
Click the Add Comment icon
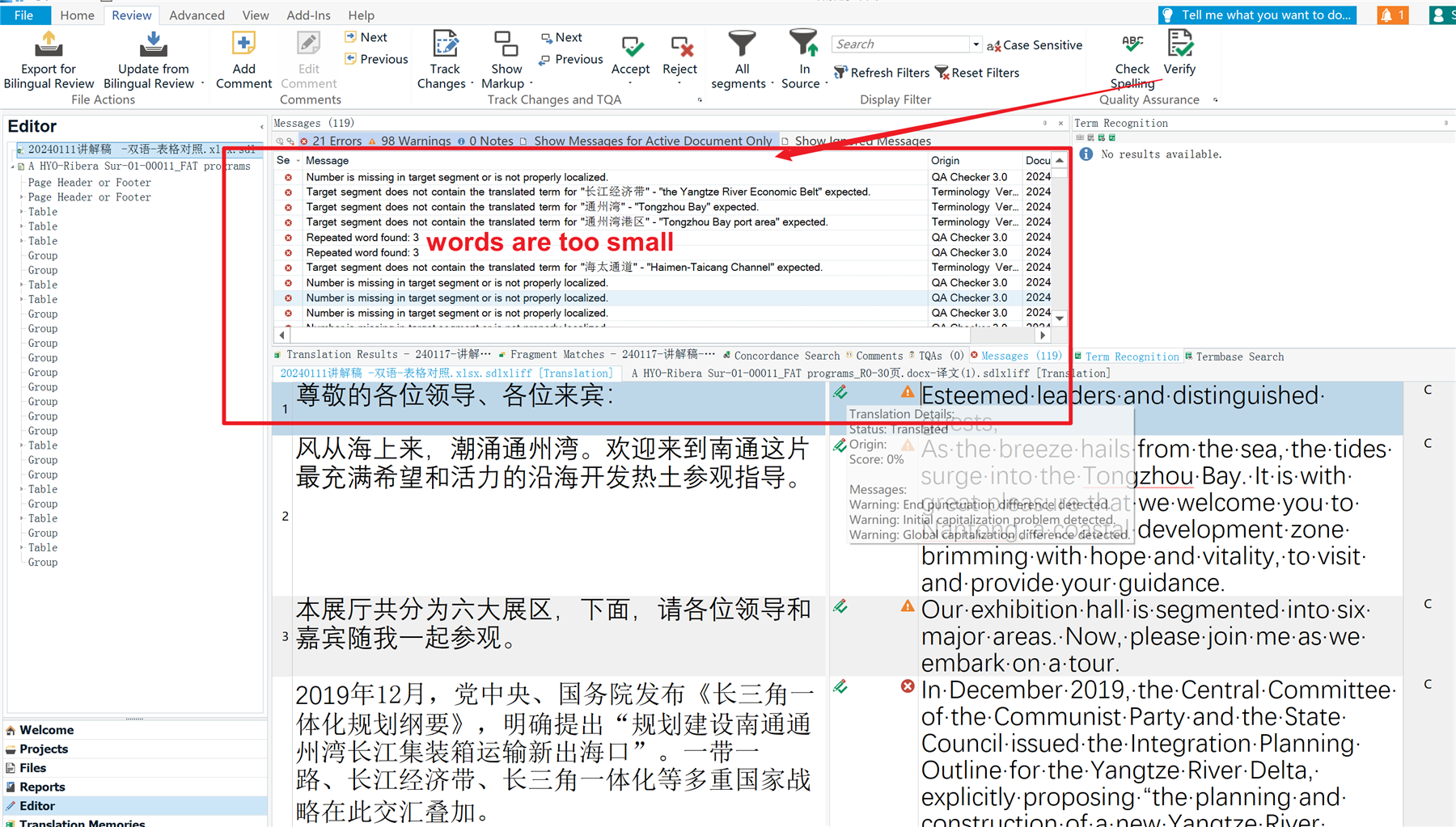click(243, 44)
